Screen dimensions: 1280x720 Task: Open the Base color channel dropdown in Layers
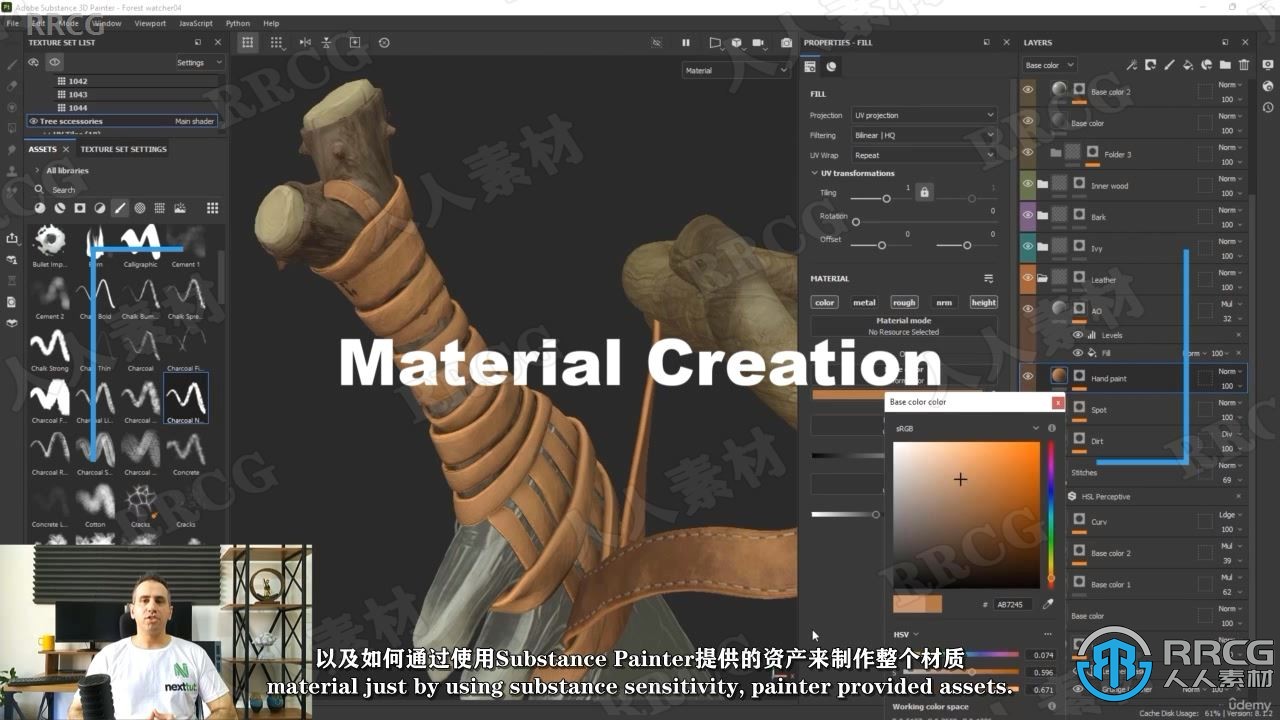tap(1049, 65)
